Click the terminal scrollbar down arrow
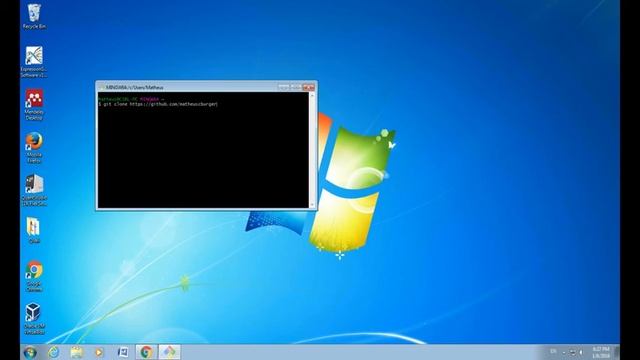Image resolution: width=640 pixels, height=360 pixels. pos(313,205)
